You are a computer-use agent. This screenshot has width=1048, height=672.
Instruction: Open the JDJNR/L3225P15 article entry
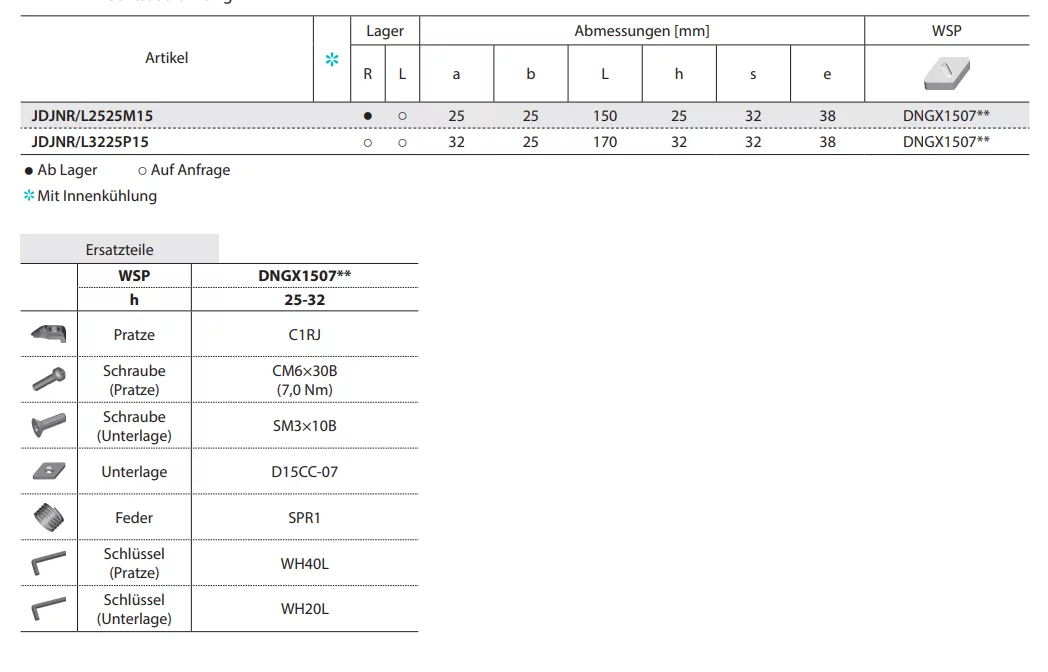point(91,142)
